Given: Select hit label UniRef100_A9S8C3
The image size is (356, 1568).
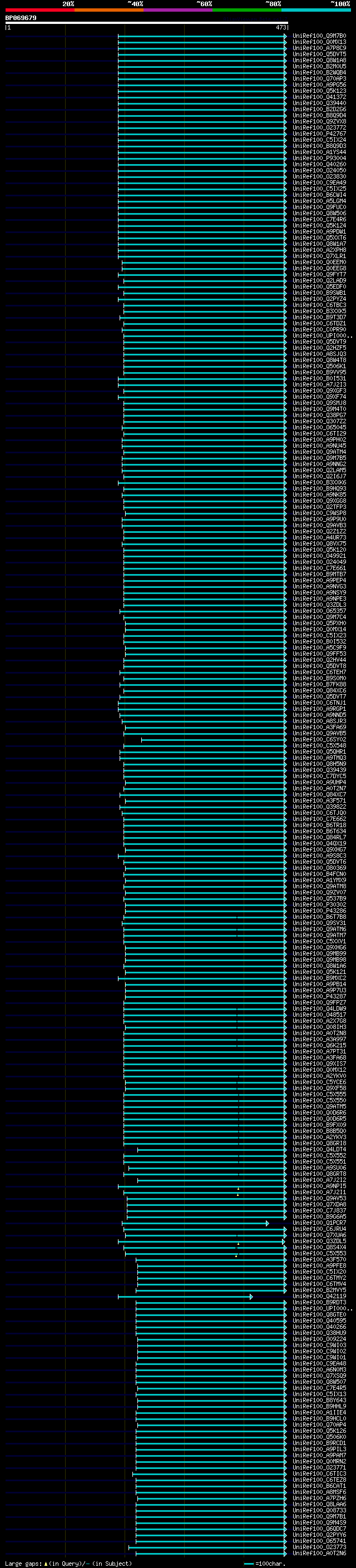Looking at the screenshot, I should [x=319, y=856].
